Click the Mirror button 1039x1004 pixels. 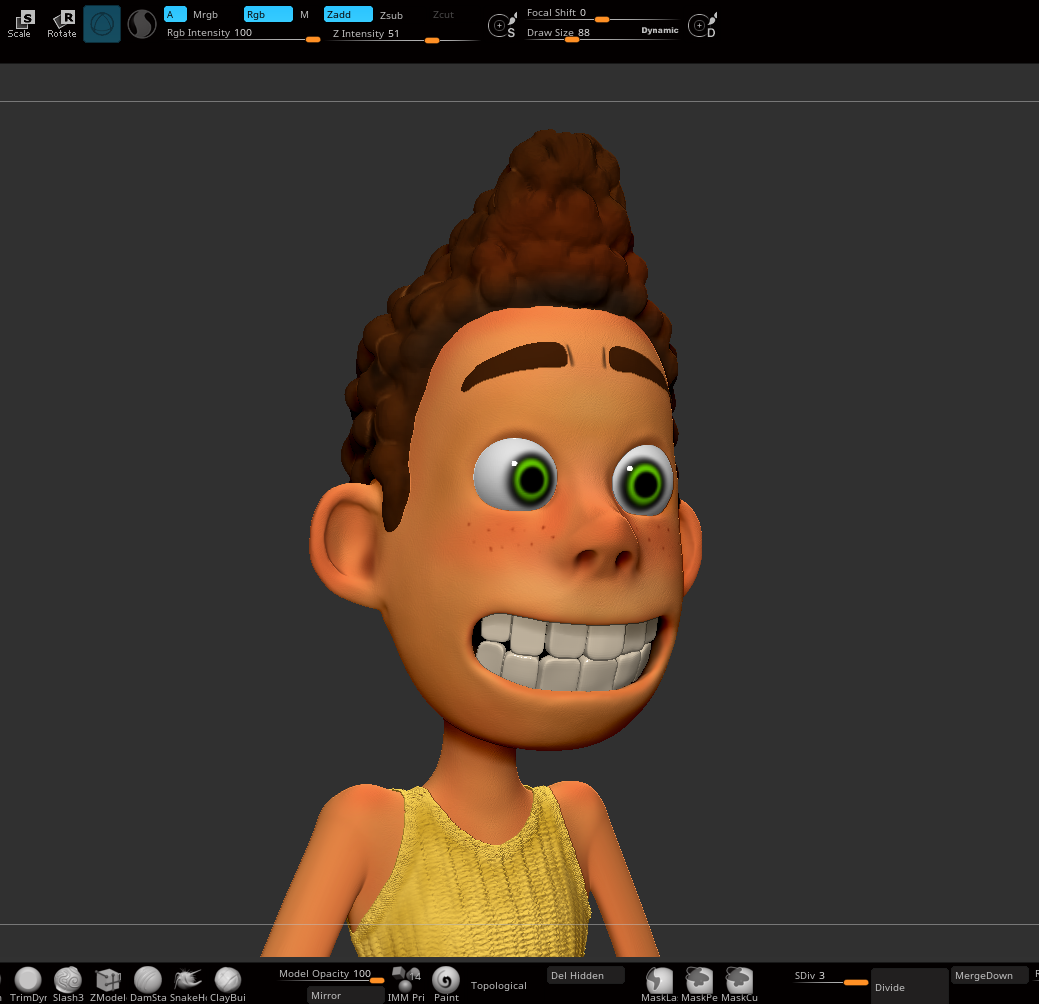tap(345, 995)
